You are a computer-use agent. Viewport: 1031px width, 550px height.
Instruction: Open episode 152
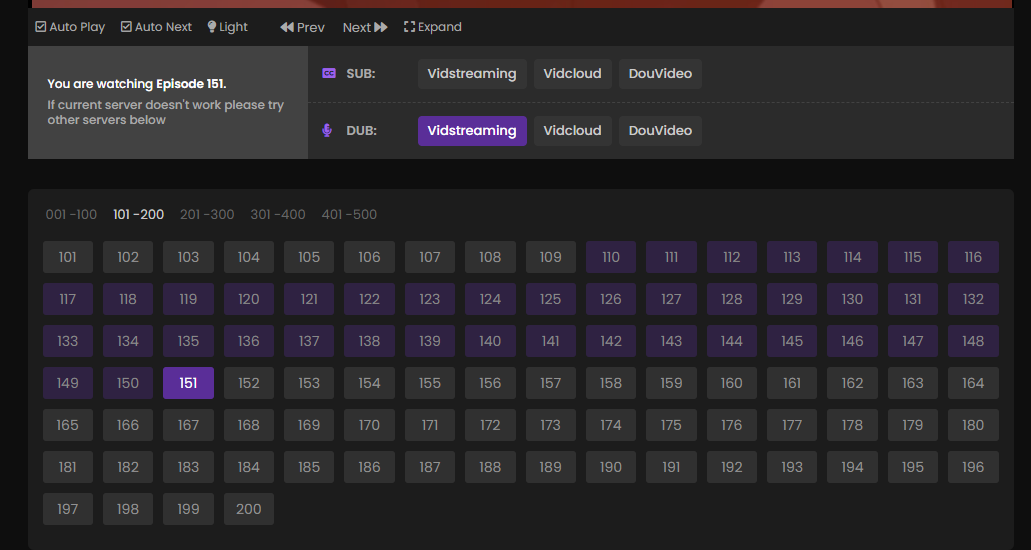pyautogui.click(x=249, y=383)
